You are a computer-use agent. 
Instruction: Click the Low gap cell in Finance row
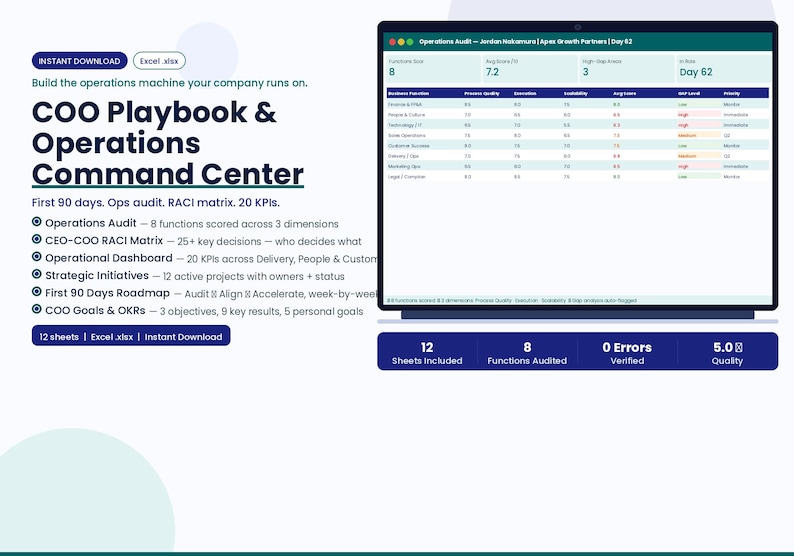(x=699, y=104)
